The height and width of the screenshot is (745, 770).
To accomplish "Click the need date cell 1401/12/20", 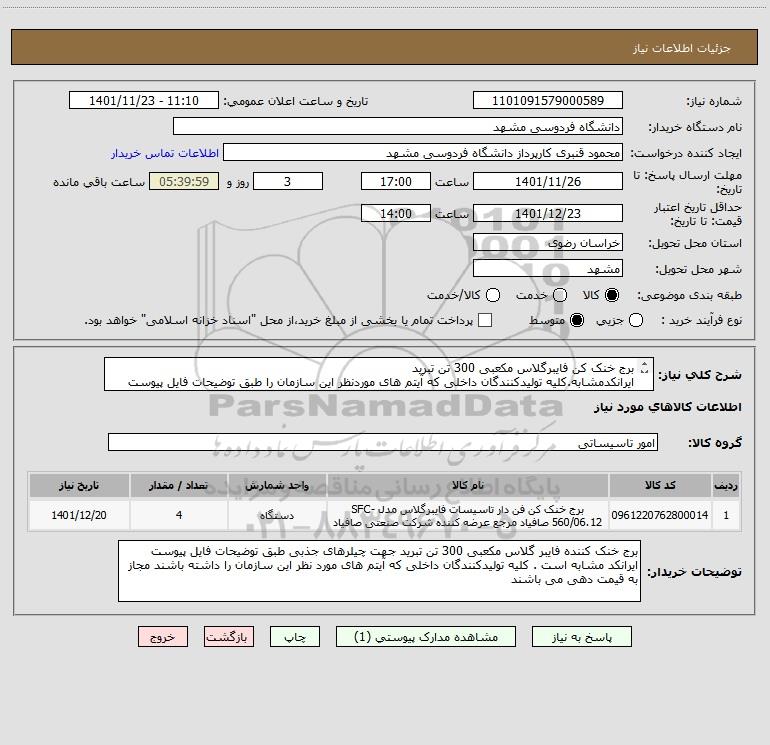I will 79,515.
